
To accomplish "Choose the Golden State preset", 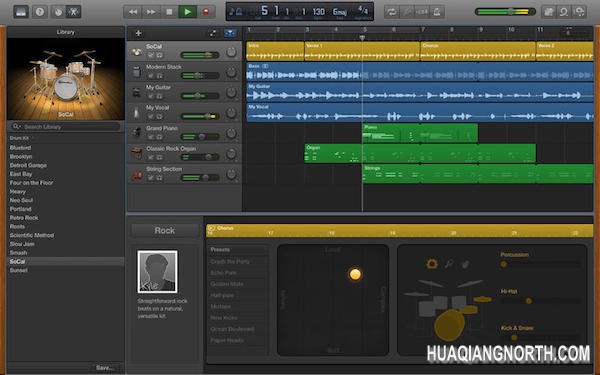I will click(x=227, y=284).
